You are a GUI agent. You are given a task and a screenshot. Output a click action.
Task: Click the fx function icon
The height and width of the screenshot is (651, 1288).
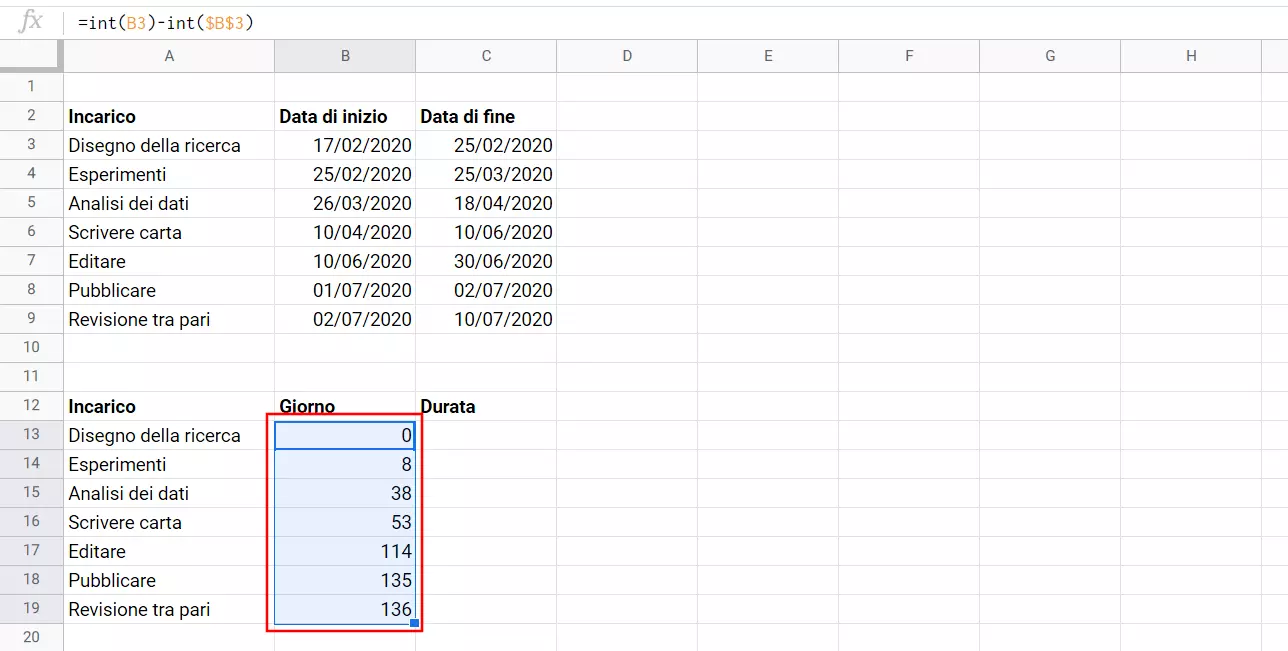(x=31, y=21)
